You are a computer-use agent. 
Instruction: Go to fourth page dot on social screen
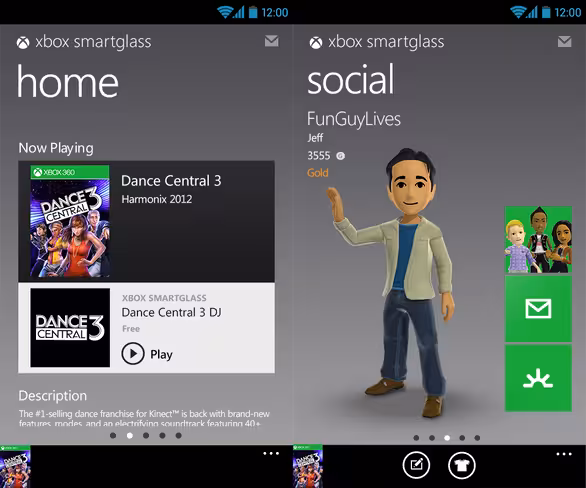click(462, 438)
